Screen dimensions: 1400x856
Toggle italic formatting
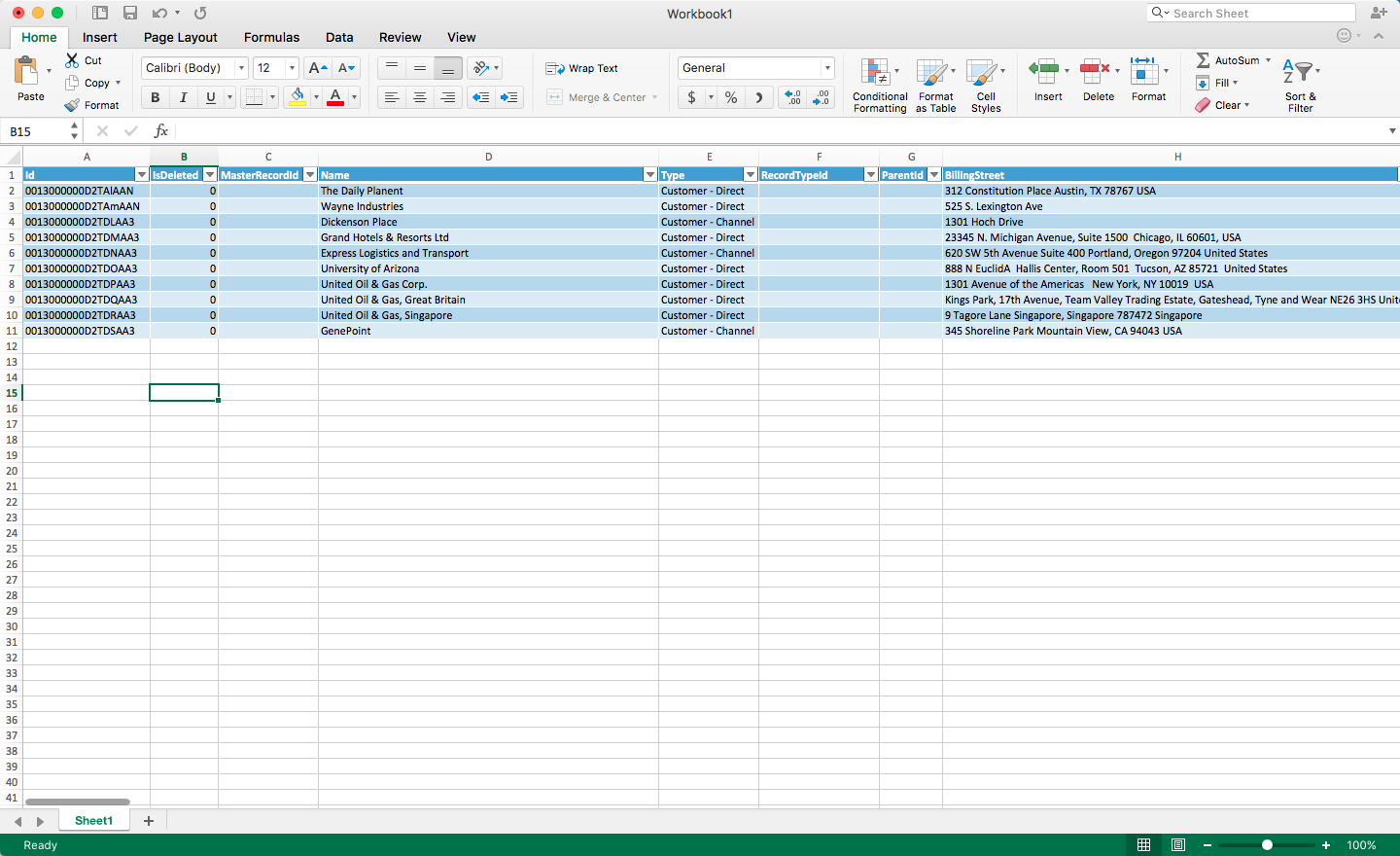(183, 97)
